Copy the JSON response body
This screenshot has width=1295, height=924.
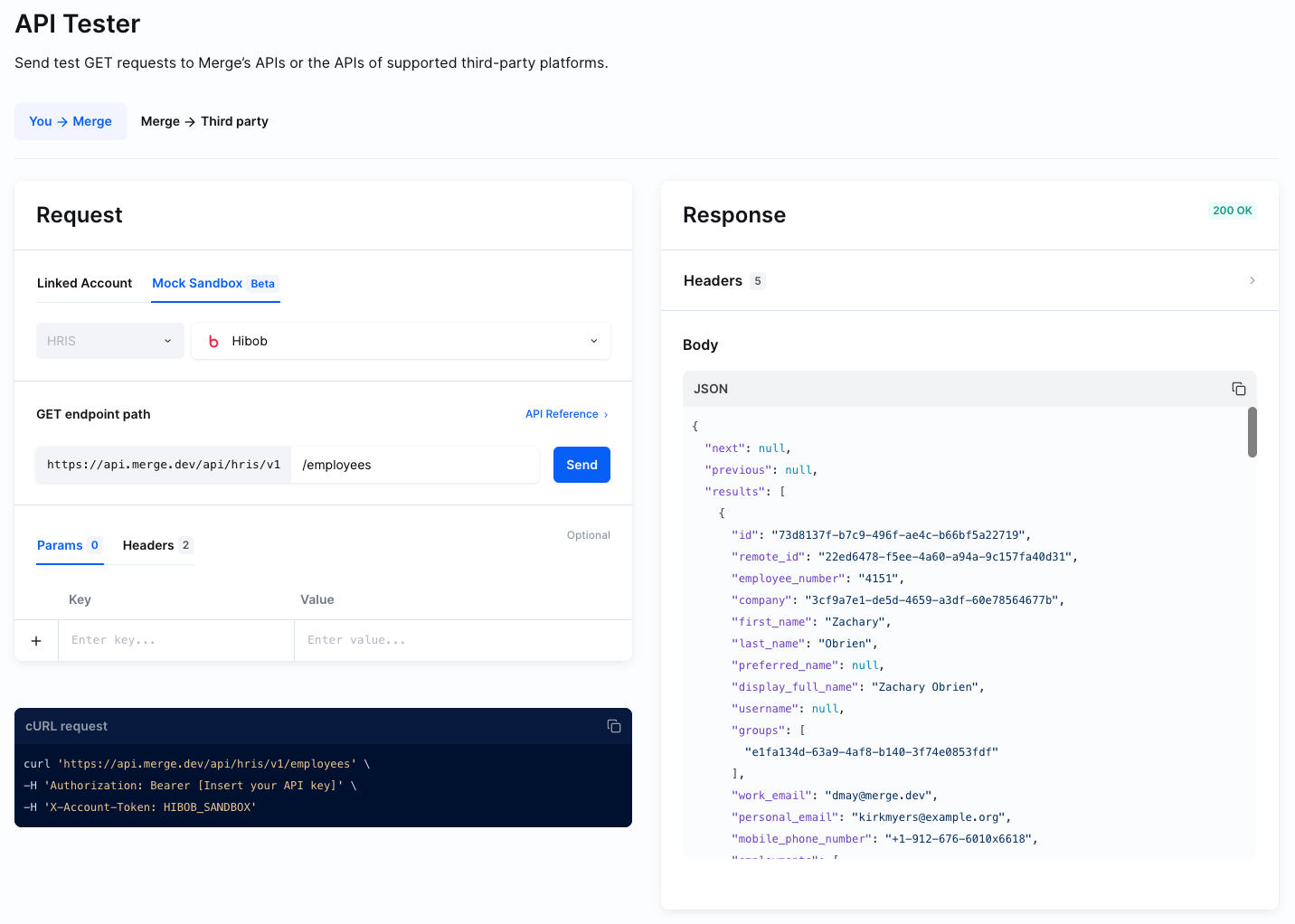1238,389
